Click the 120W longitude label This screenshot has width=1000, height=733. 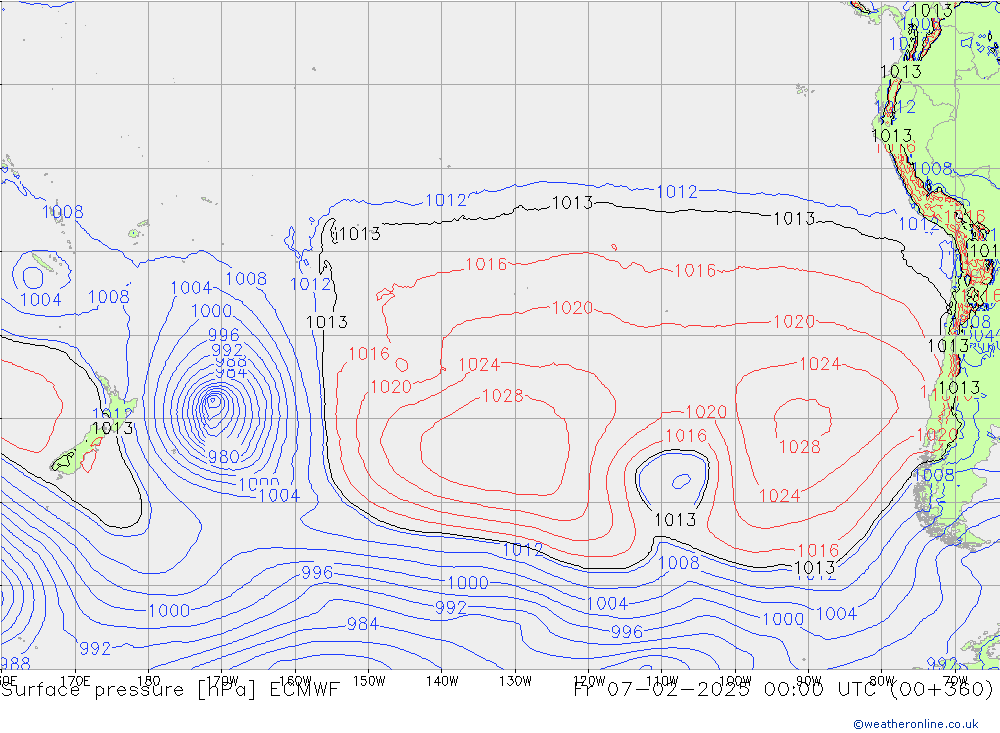589,681
